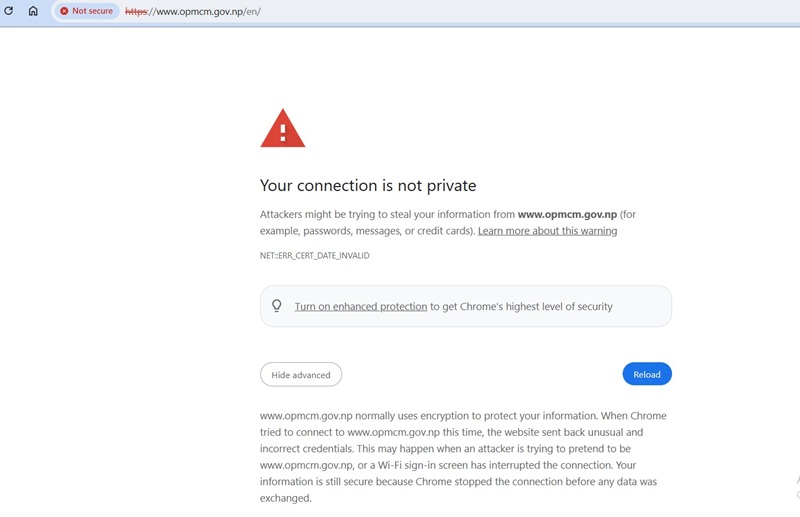This screenshot has height=517, width=800.
Task: Click the browser reload page icon
Action: pyautogui.click(x=8, y=11)
